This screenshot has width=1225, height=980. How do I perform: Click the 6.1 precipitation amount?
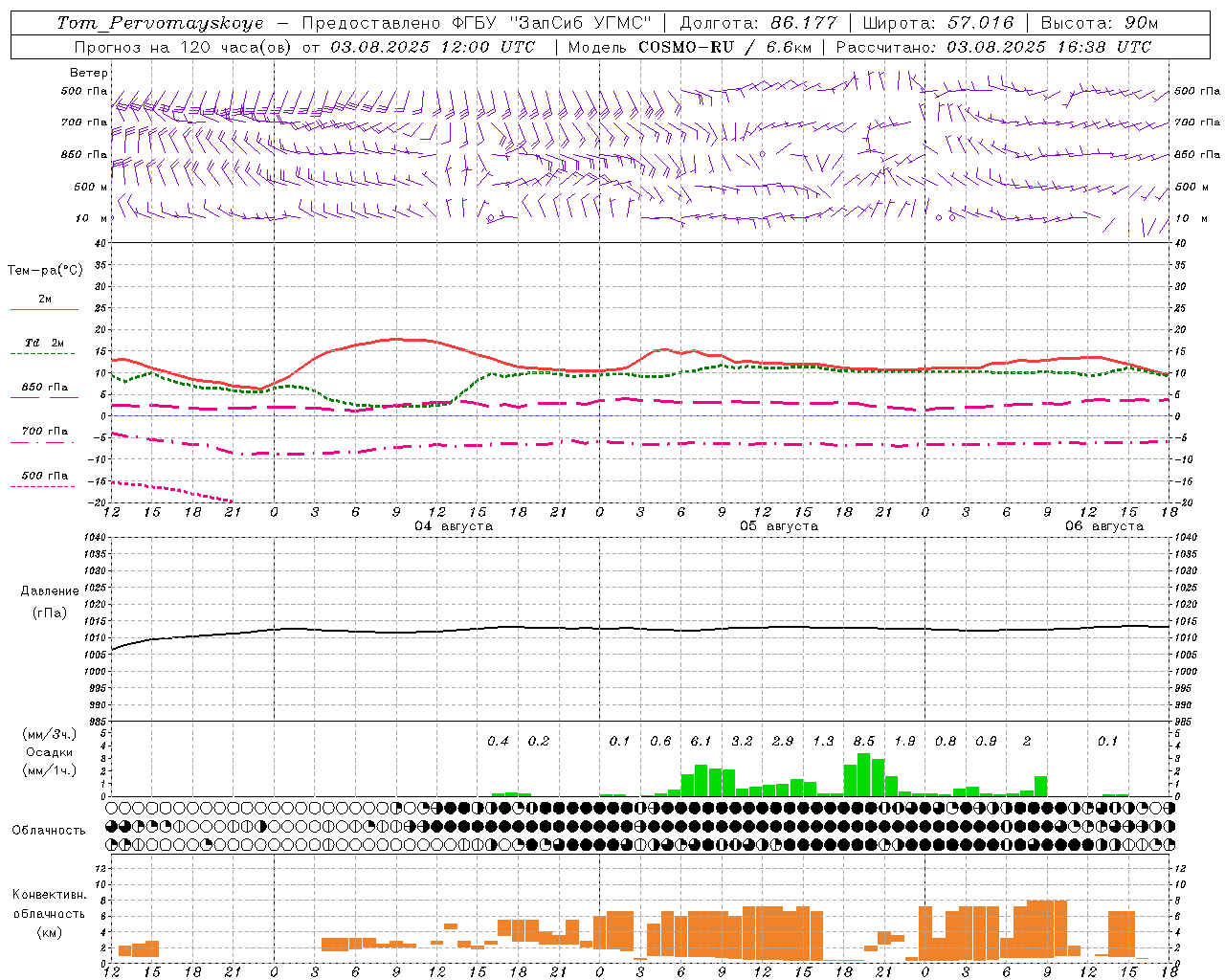[702, 741]
